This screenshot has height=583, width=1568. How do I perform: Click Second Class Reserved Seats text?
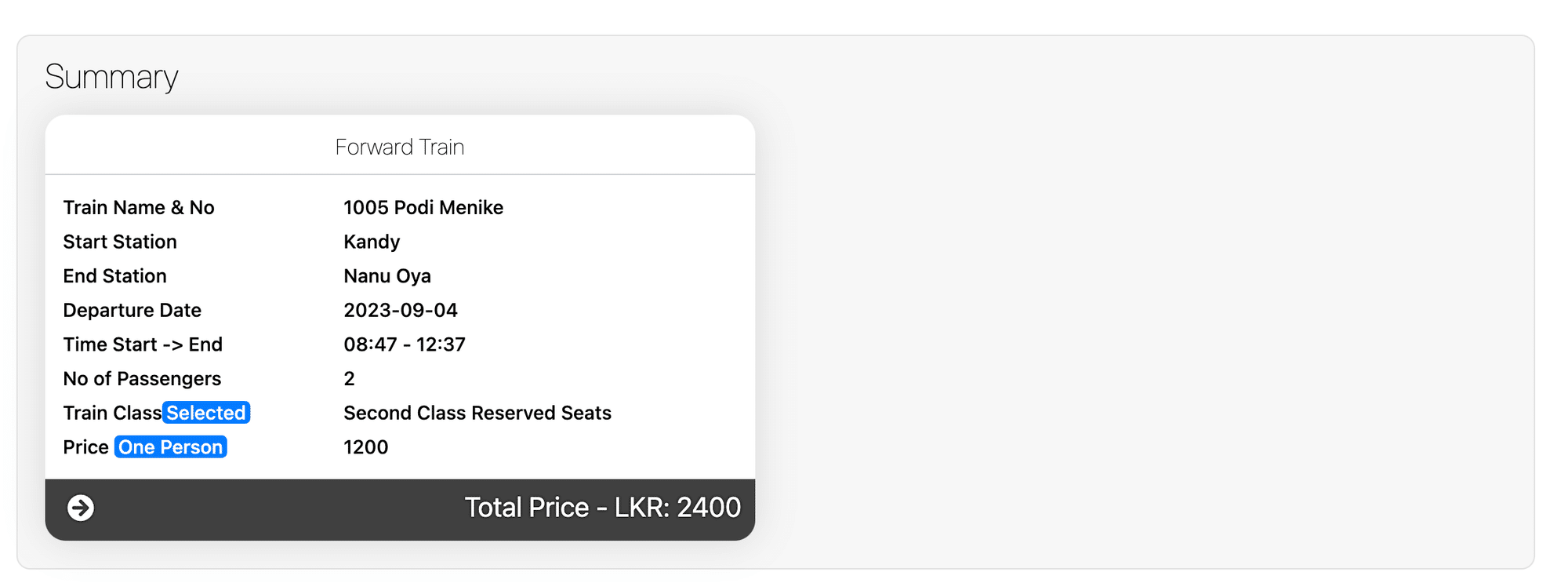(x=477, y=413)
